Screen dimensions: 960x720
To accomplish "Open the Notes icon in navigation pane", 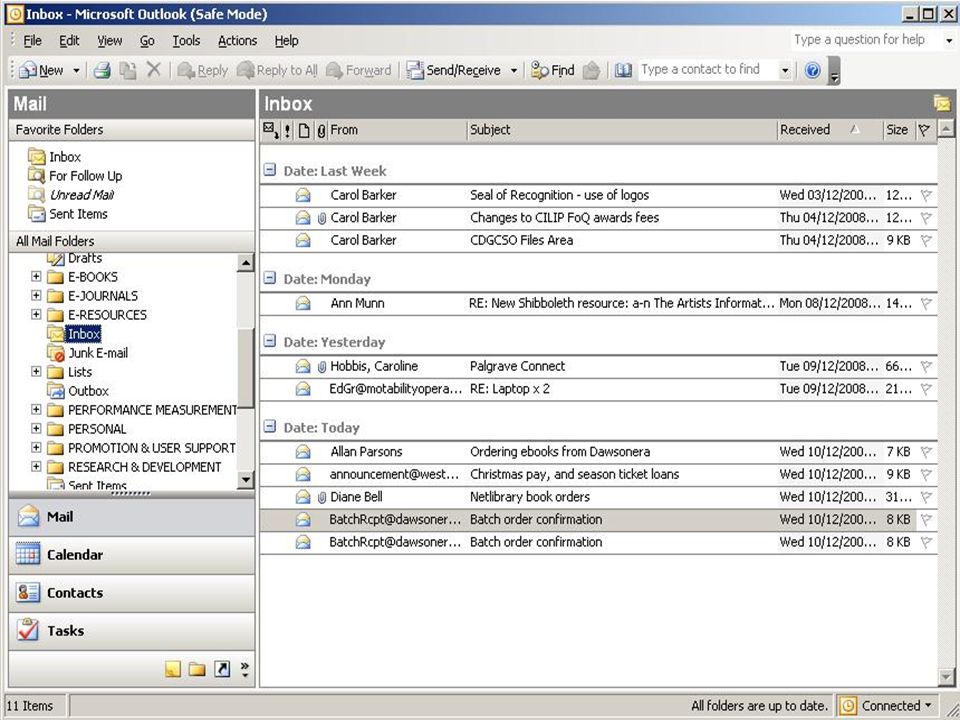I will 173,669.
